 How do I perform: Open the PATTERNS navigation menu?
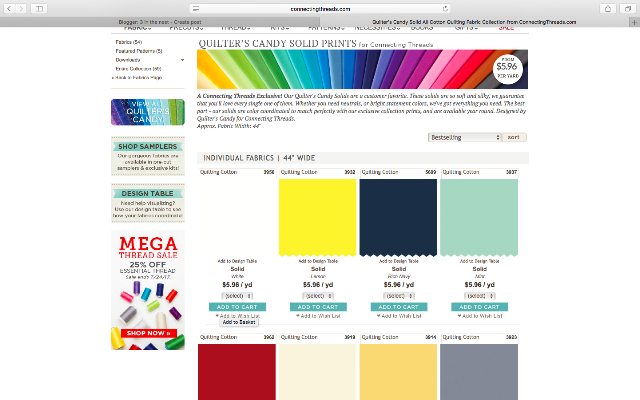click(x=326, y=28)
